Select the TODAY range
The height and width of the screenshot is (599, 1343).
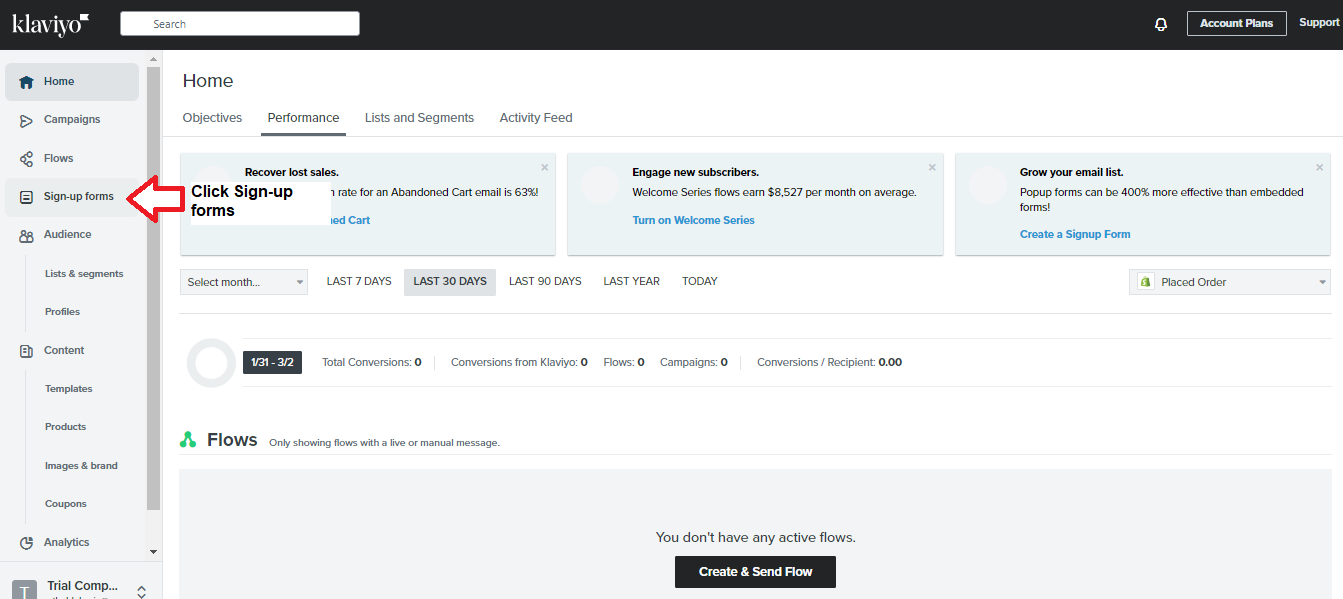tap(700, 282)
